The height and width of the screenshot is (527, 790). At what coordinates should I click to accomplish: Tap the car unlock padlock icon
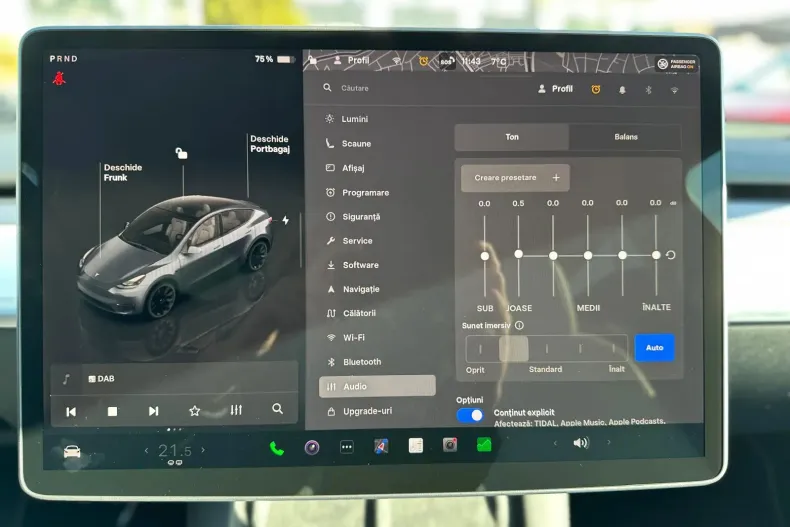click(181, 153)
